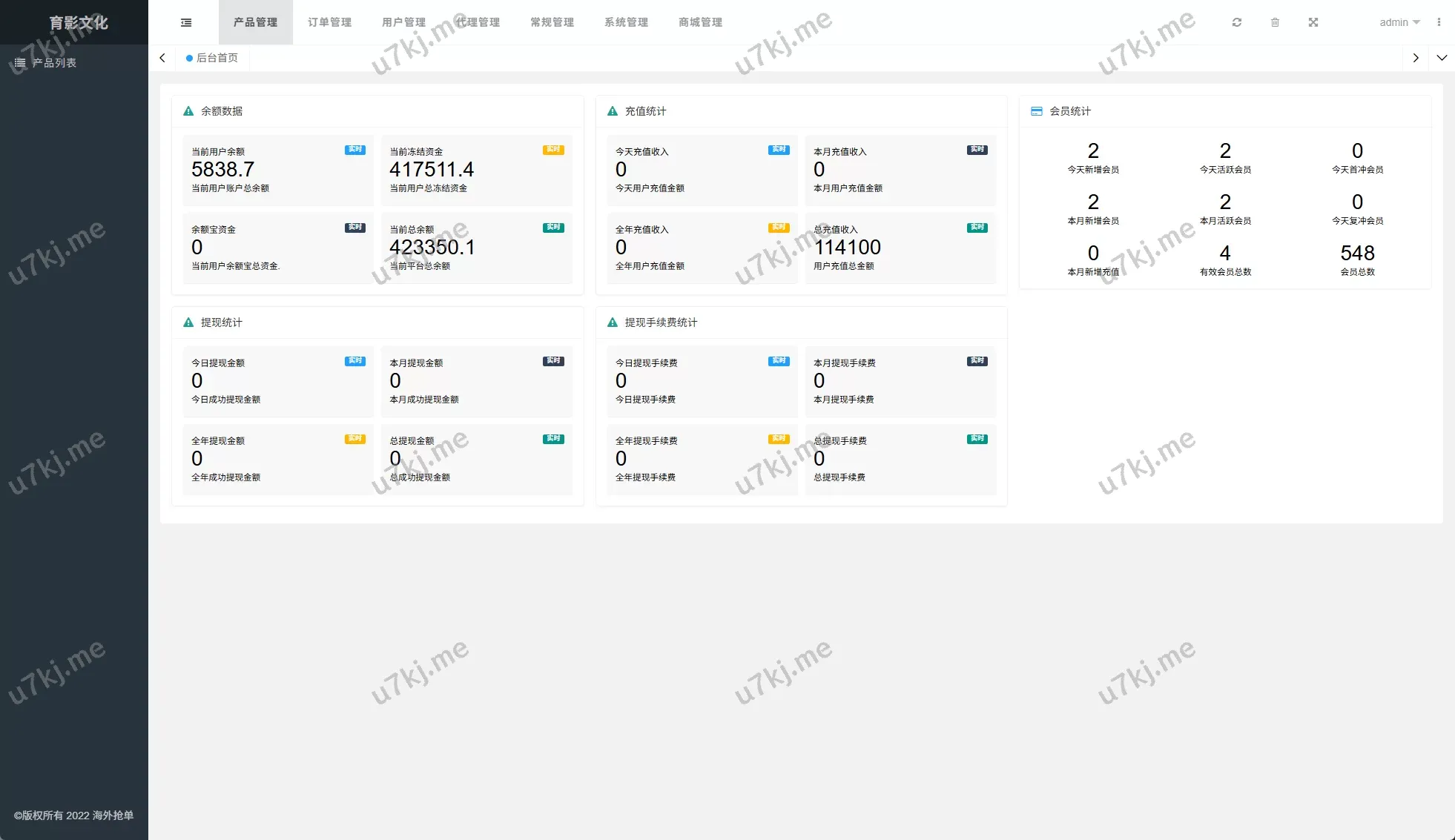
Task: Select the 系统管理 top menu
Action: pyautogui.click(x=627, y=22)
